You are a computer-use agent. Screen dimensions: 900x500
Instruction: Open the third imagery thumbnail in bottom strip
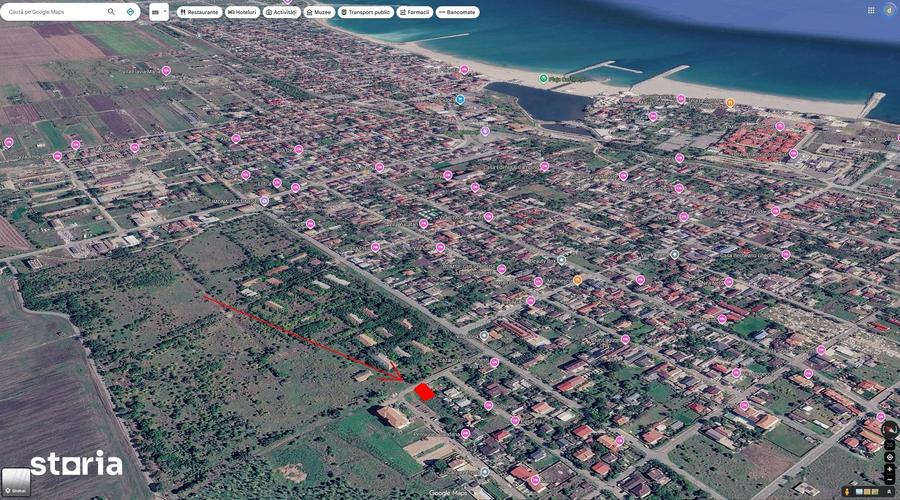point(875,492)
